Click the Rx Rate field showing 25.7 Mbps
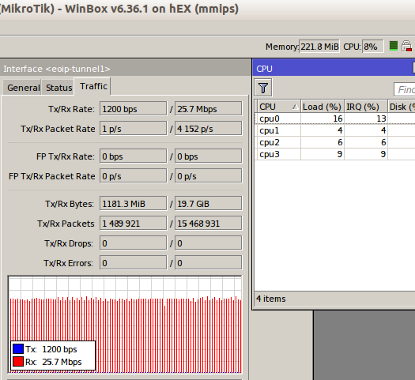The image size is (415, 380). coord(208,109)
